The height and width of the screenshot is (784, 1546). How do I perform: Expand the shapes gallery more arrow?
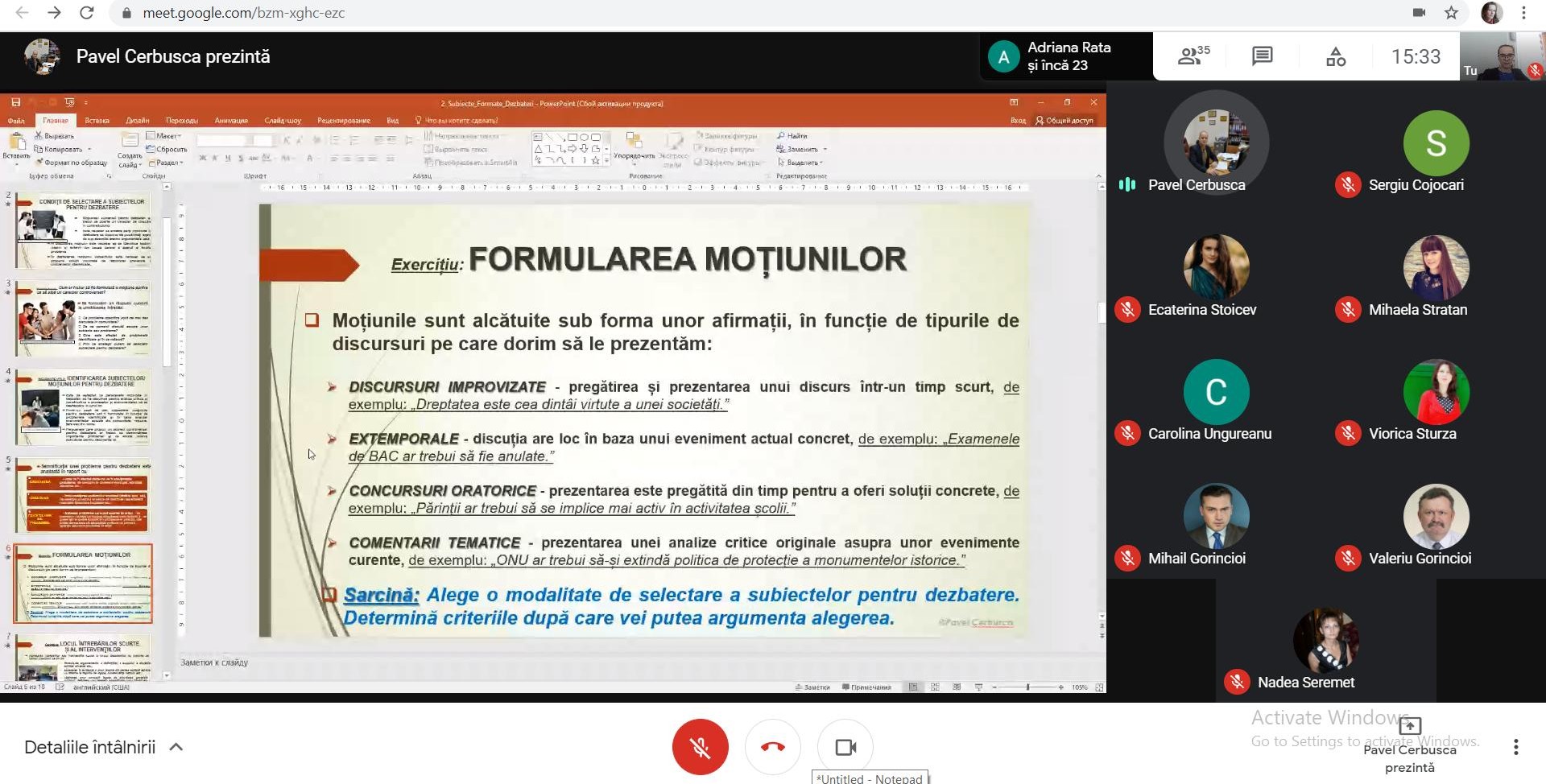pos(606,161)
